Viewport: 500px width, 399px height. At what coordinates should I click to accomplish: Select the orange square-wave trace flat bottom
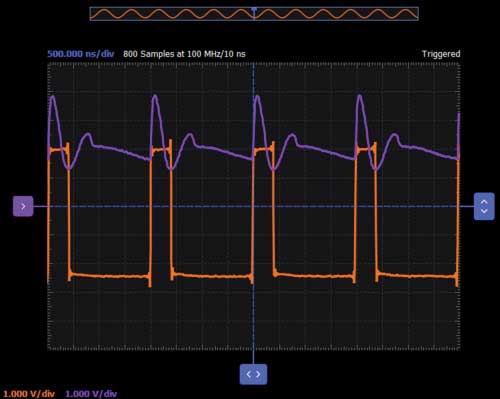point(110,276)
